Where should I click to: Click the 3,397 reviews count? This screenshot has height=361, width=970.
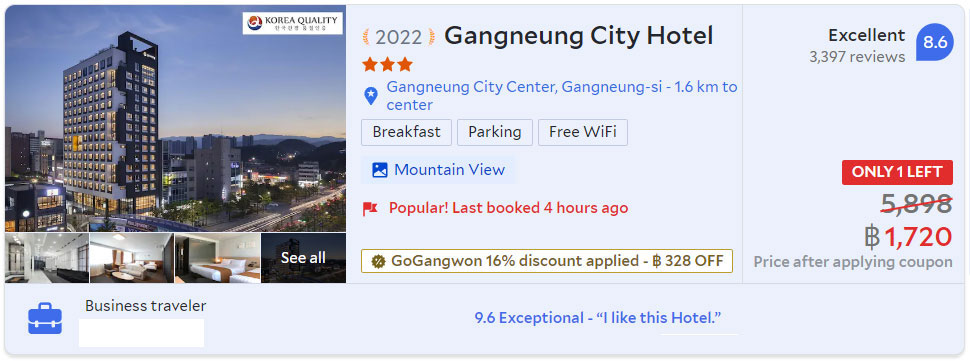[x=857, y=57]
